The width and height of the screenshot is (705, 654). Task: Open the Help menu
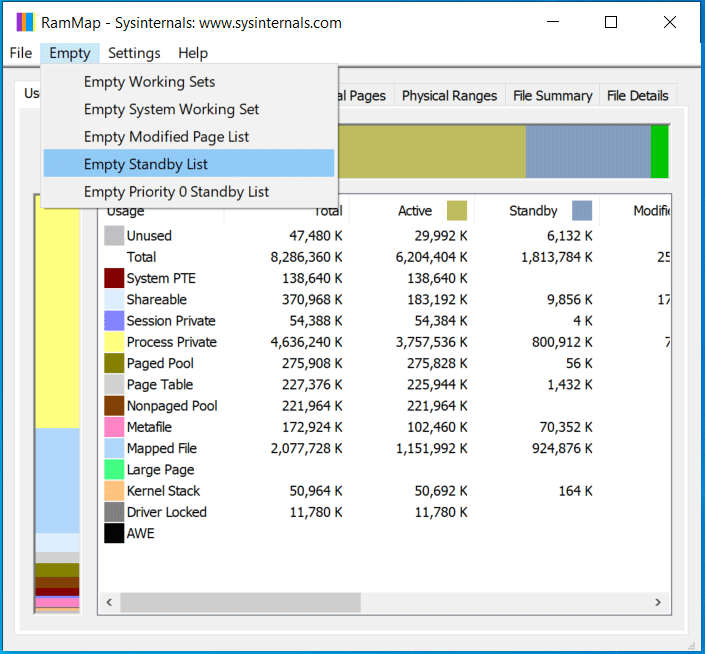(x=193, y=53)
